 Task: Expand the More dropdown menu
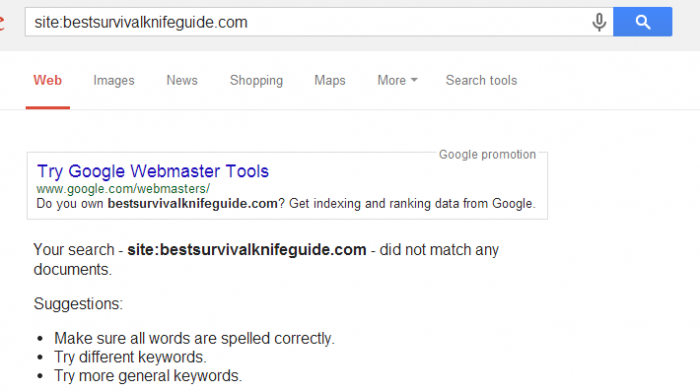coord(397,80)
